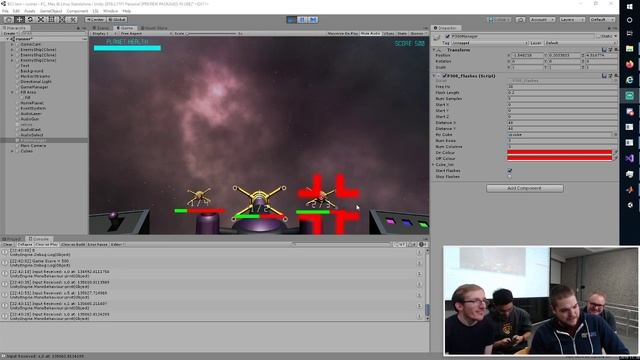Open the Component menu
This screenshot has height=360, width=640.
(x=77, y=11)
